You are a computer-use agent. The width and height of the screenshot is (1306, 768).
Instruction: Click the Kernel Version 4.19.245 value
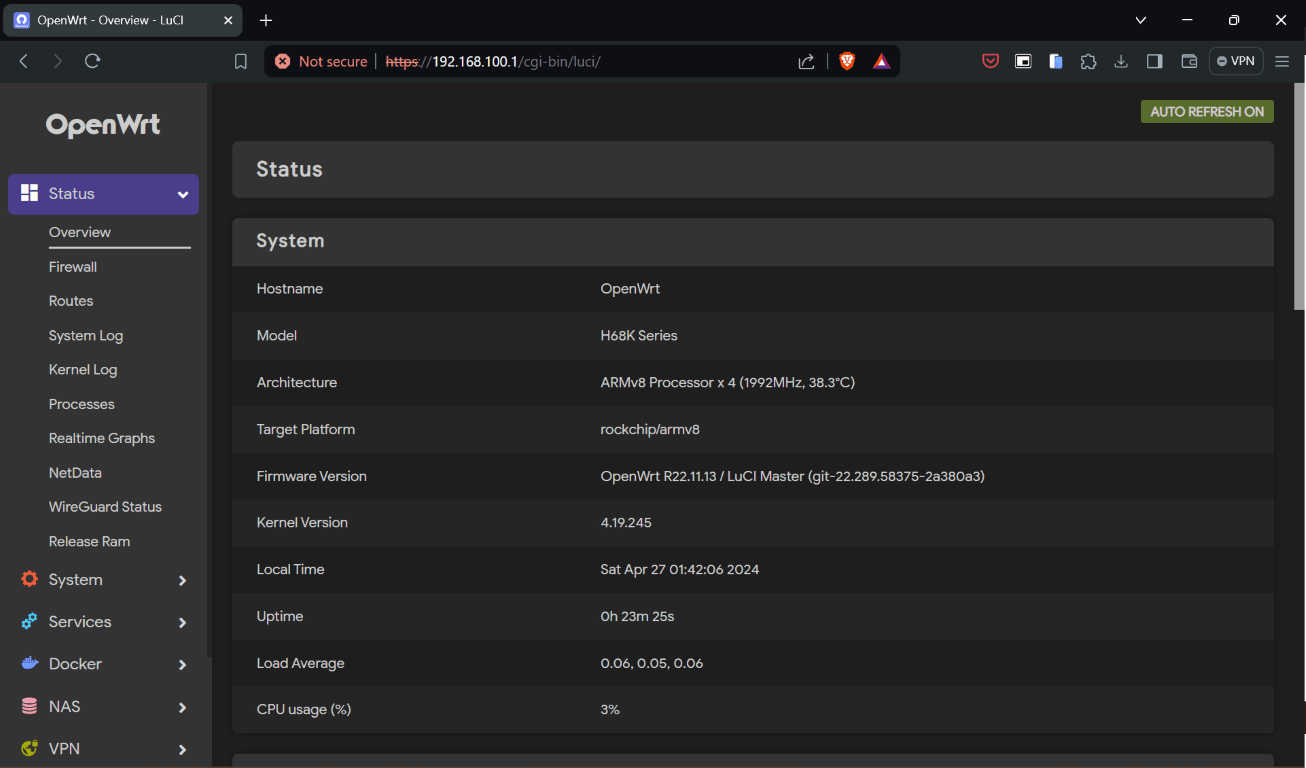(x=626, y=523)
